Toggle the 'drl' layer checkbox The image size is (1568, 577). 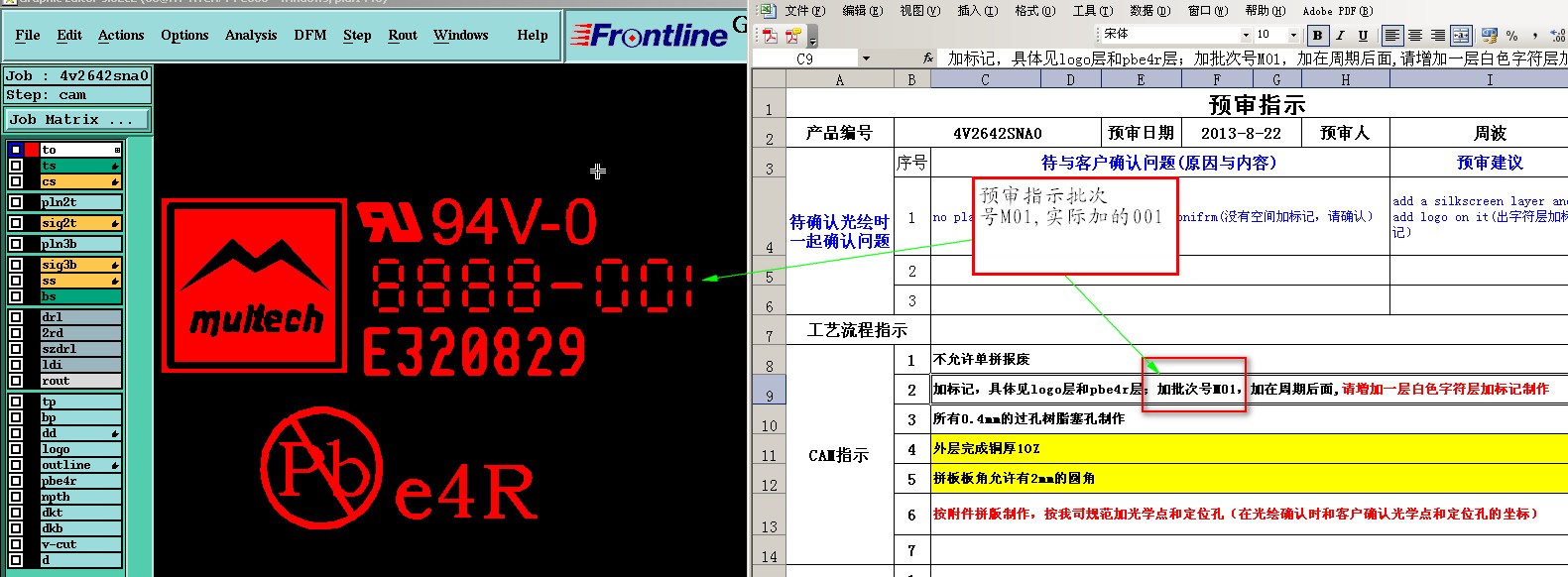(16, 317)
